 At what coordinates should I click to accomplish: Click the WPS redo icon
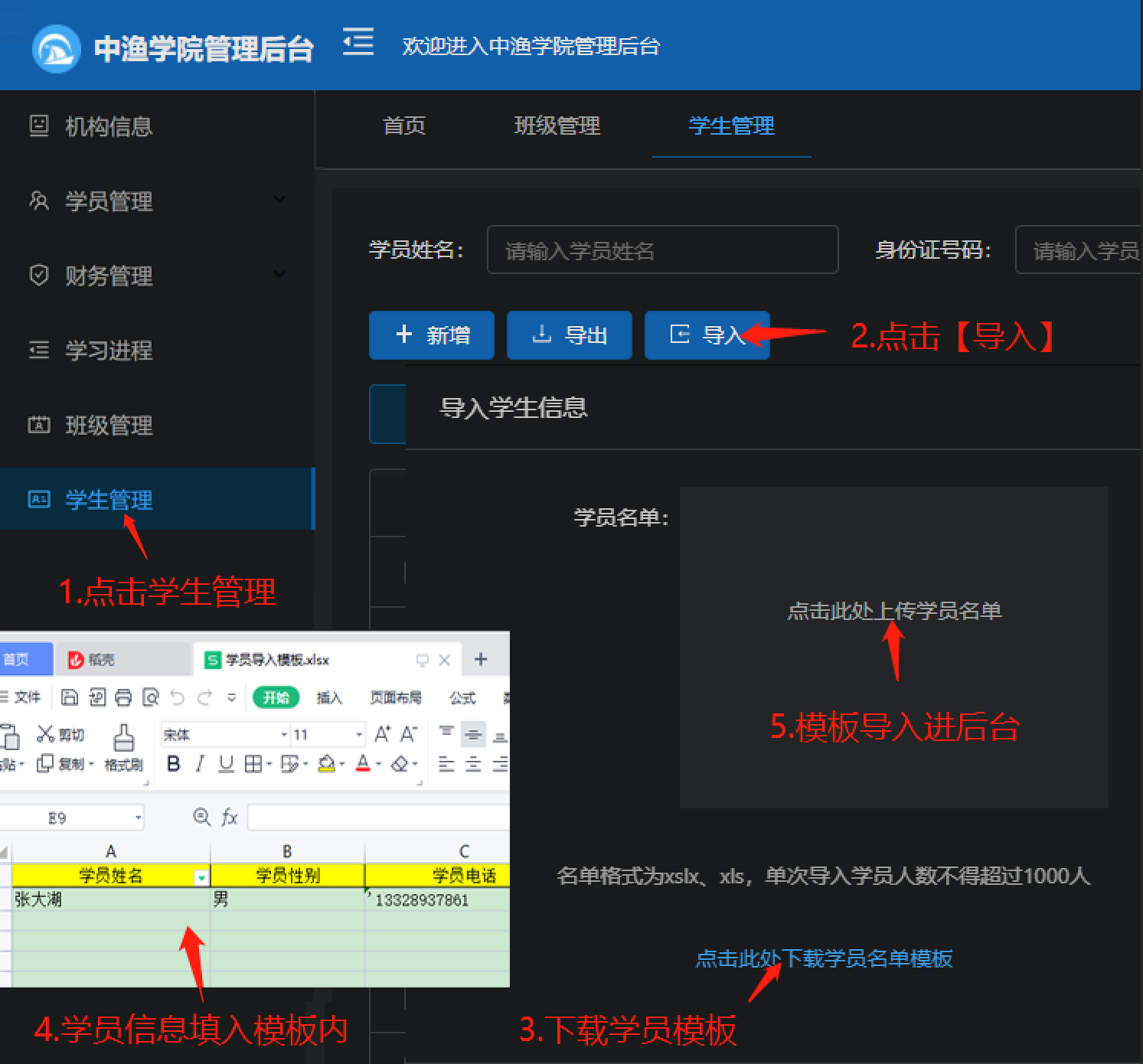pyautogui.click(x=204, y=697)
